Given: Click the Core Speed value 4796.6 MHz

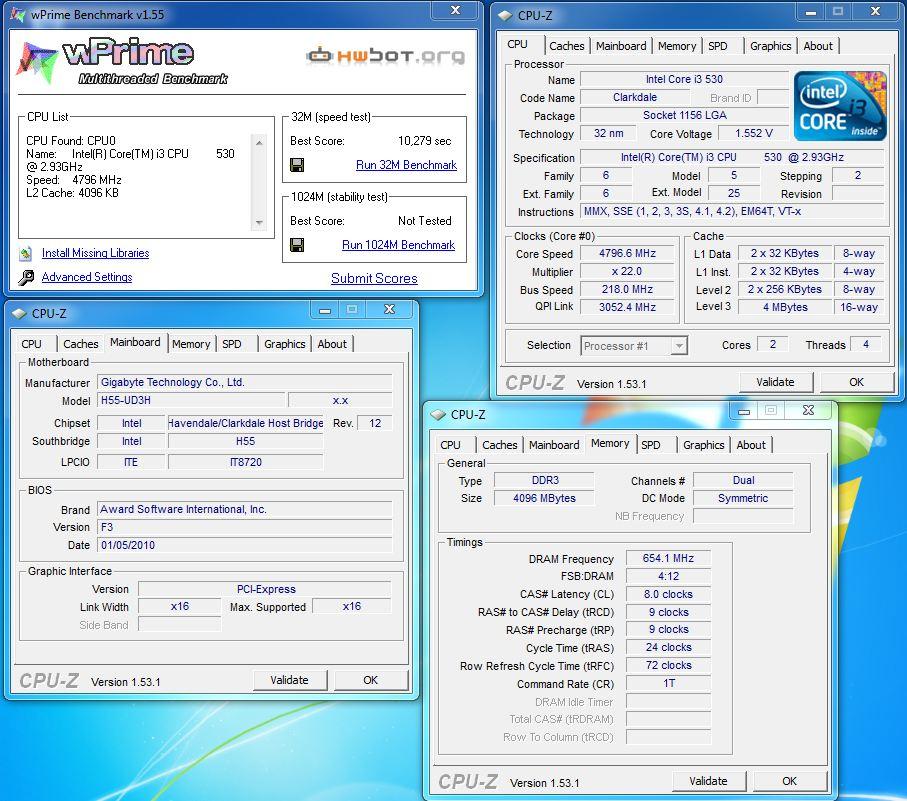Looking at the screenshot, I should (x=628, y=253).
